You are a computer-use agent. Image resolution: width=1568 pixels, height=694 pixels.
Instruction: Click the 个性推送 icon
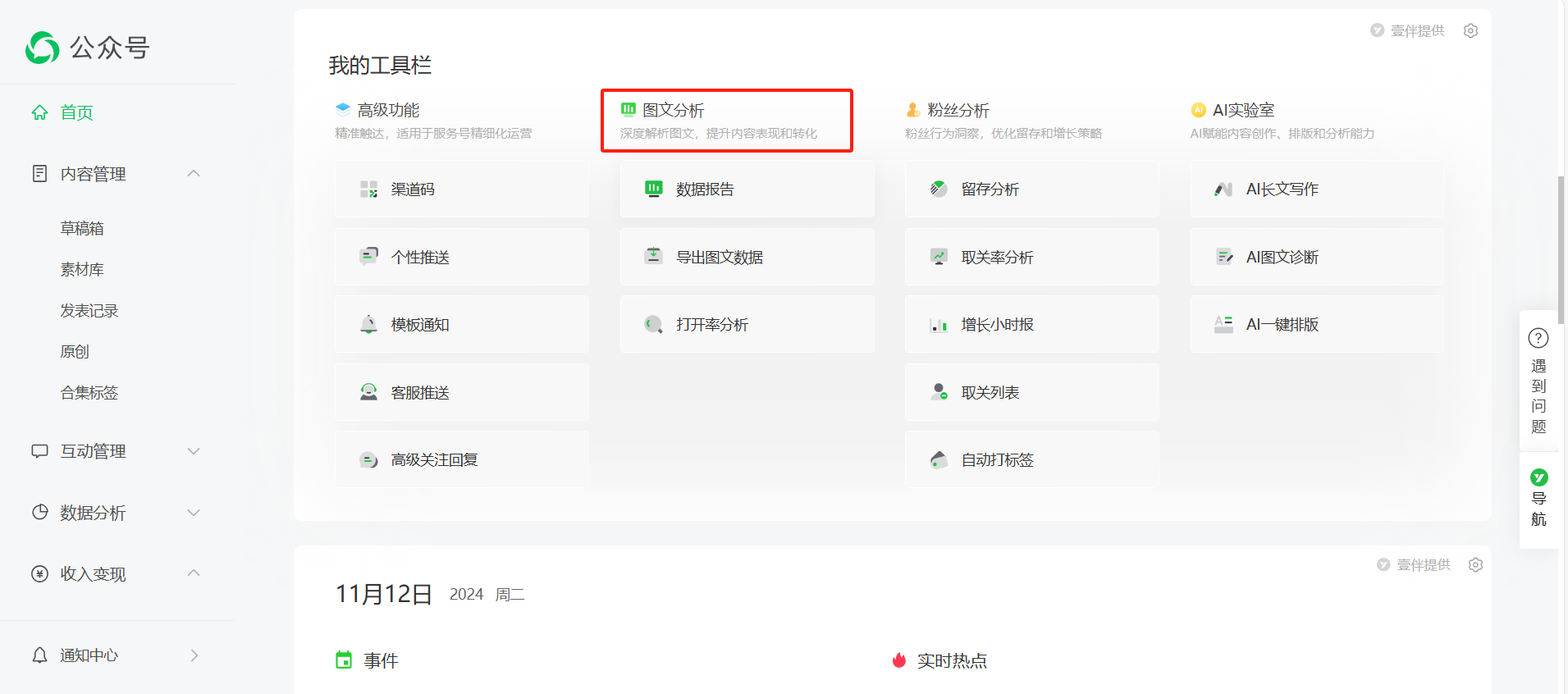(368, 257)
